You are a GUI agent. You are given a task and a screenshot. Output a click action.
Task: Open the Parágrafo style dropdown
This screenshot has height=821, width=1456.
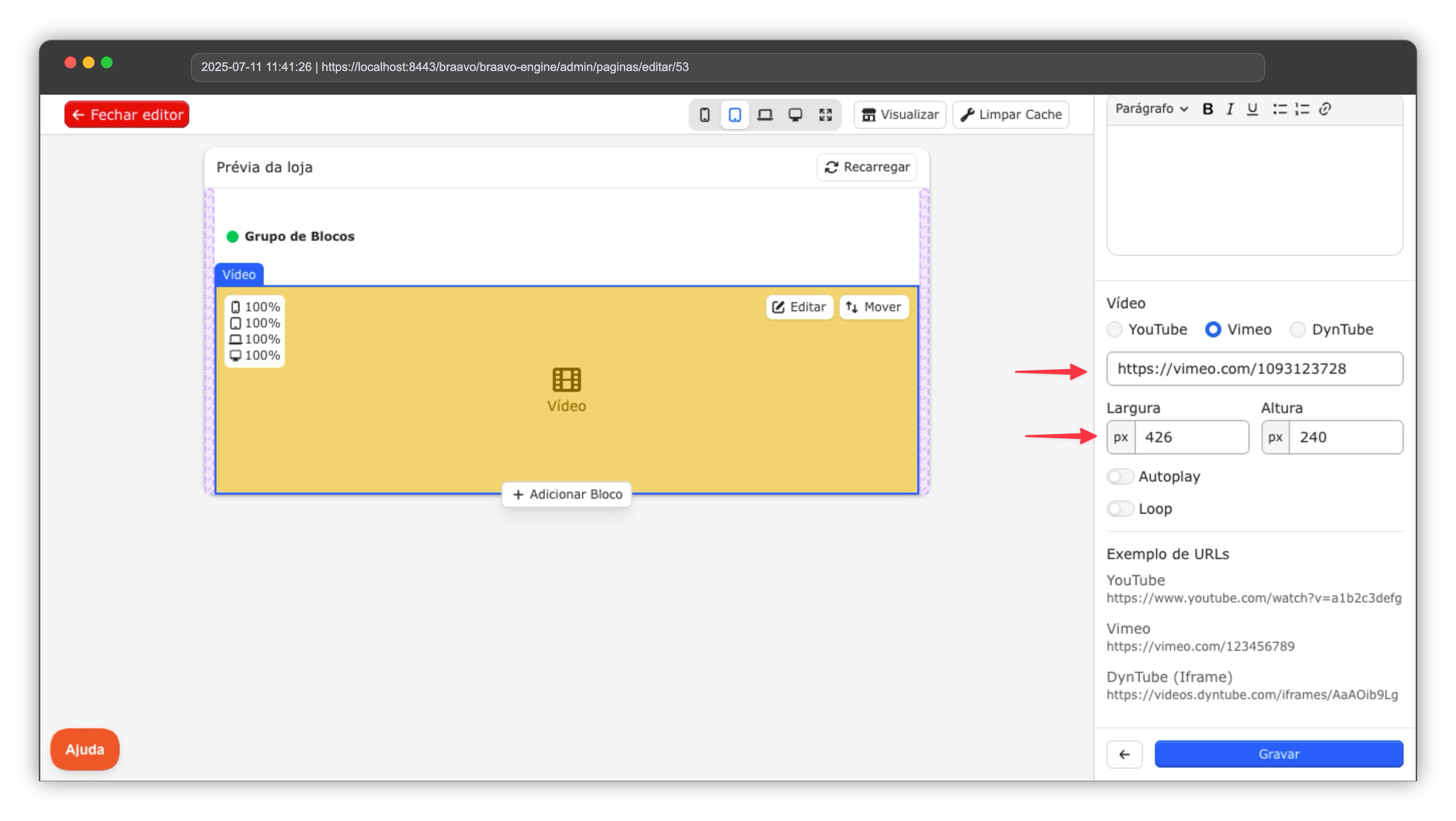1151,109
